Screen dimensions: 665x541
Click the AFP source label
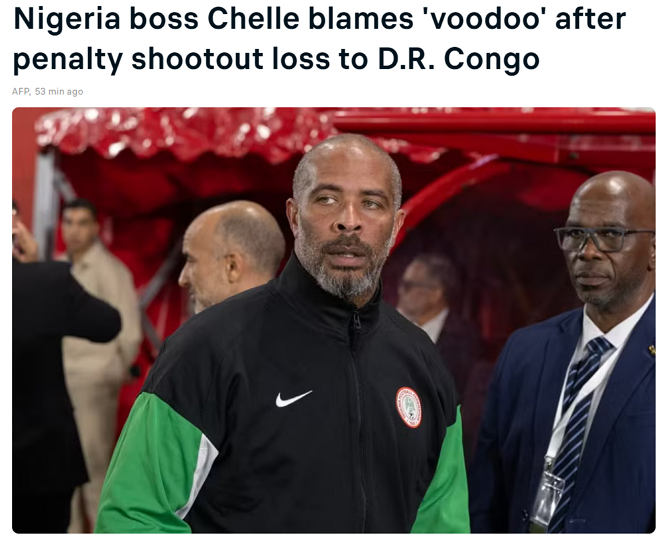[20, 92]
